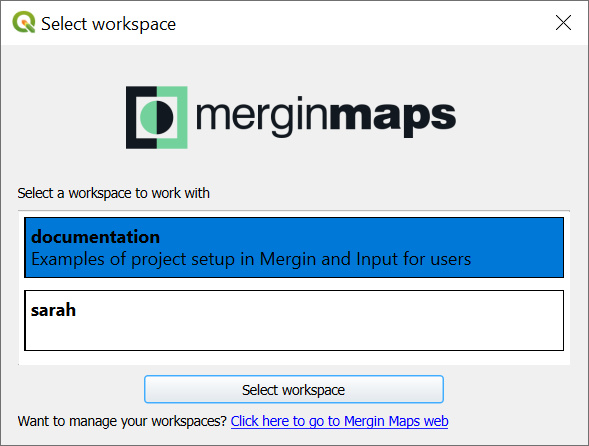This screenshot has height=446, width=589.
Task: Close the Select workspace dialog
Action: click(563, 23)
